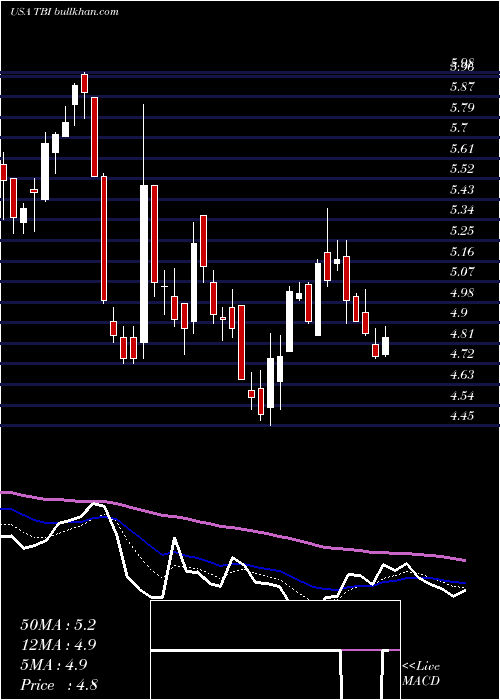Select the 4.63 price axis label
This screenshot has width=500, height=700.
(x=462, y=375)
